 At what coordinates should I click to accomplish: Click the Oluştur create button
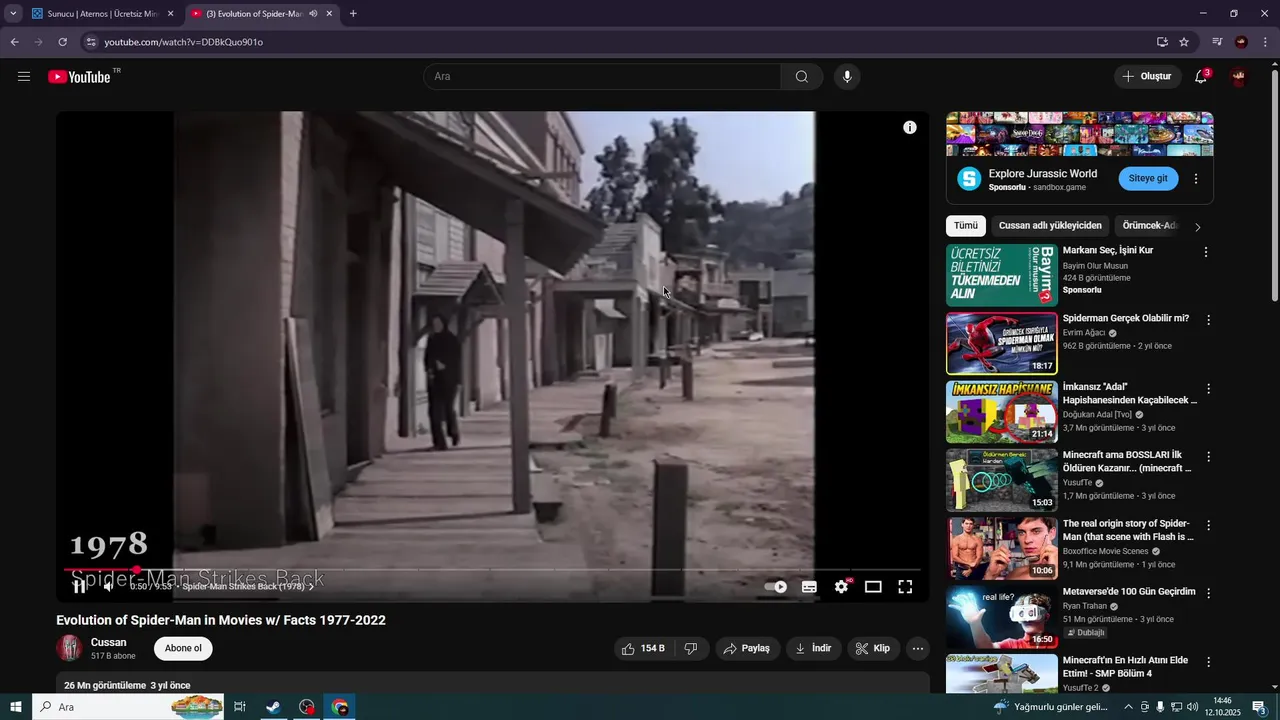1147,77
